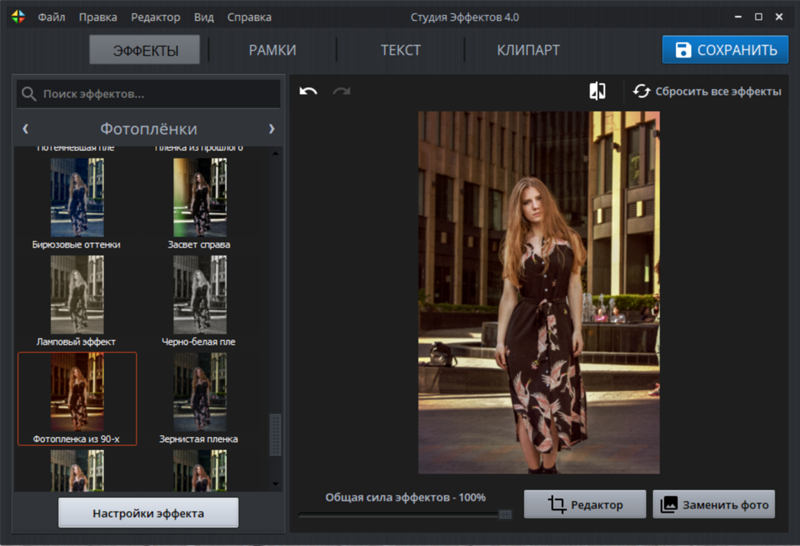This screenshot has height=546, width=800.
Task: Go to previous effect category arrow
Action: click(x=26, y=129)
